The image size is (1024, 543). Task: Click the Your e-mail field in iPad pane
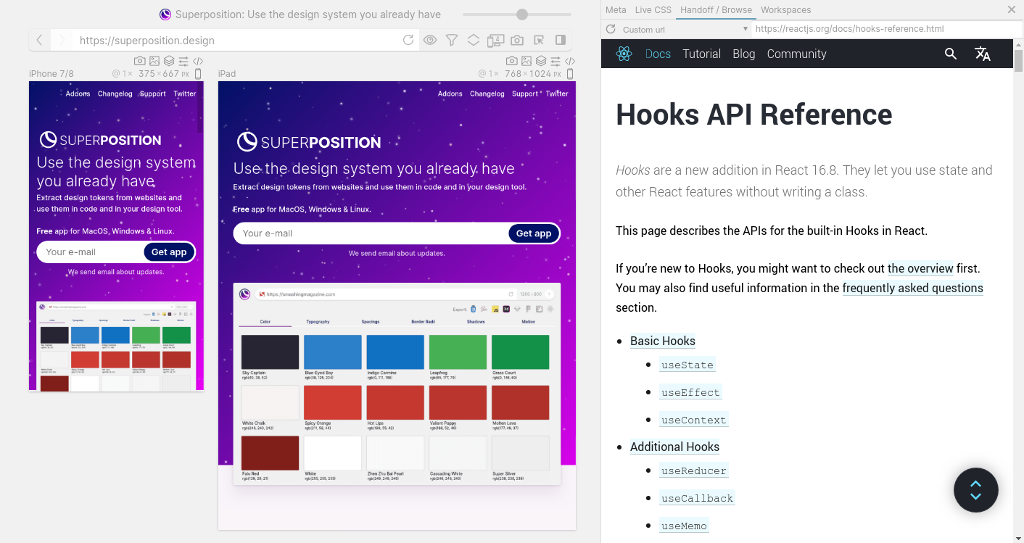(371, 233)
